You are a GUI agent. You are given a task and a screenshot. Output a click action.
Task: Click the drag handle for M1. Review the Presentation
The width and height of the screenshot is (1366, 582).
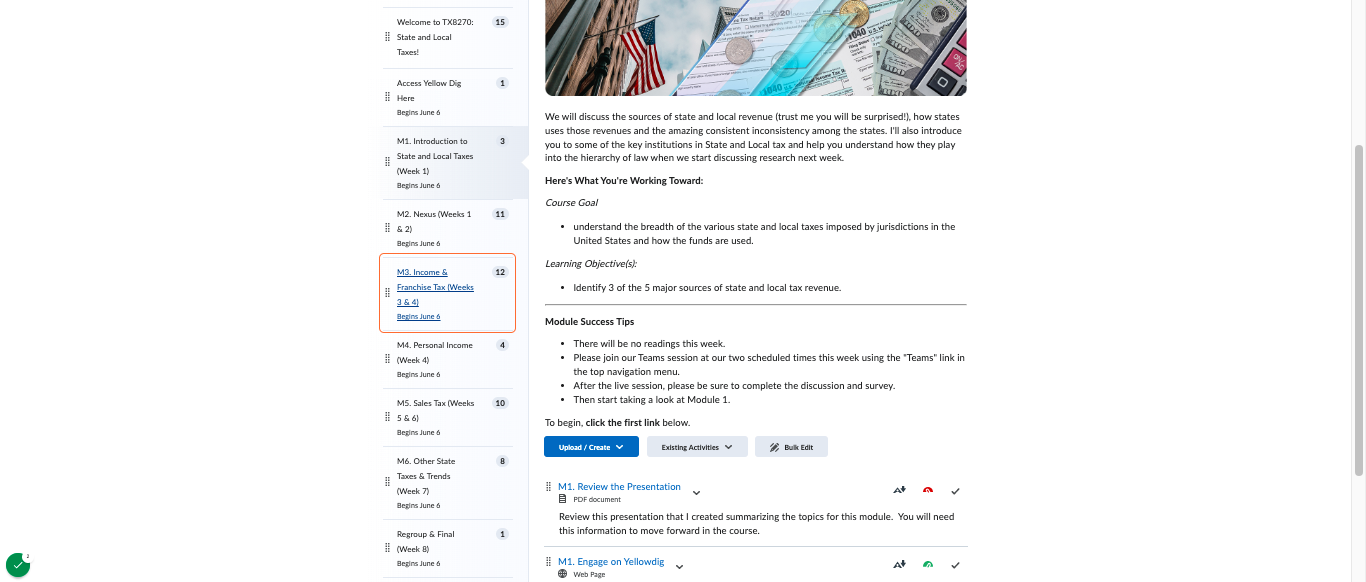coord(548,487)
